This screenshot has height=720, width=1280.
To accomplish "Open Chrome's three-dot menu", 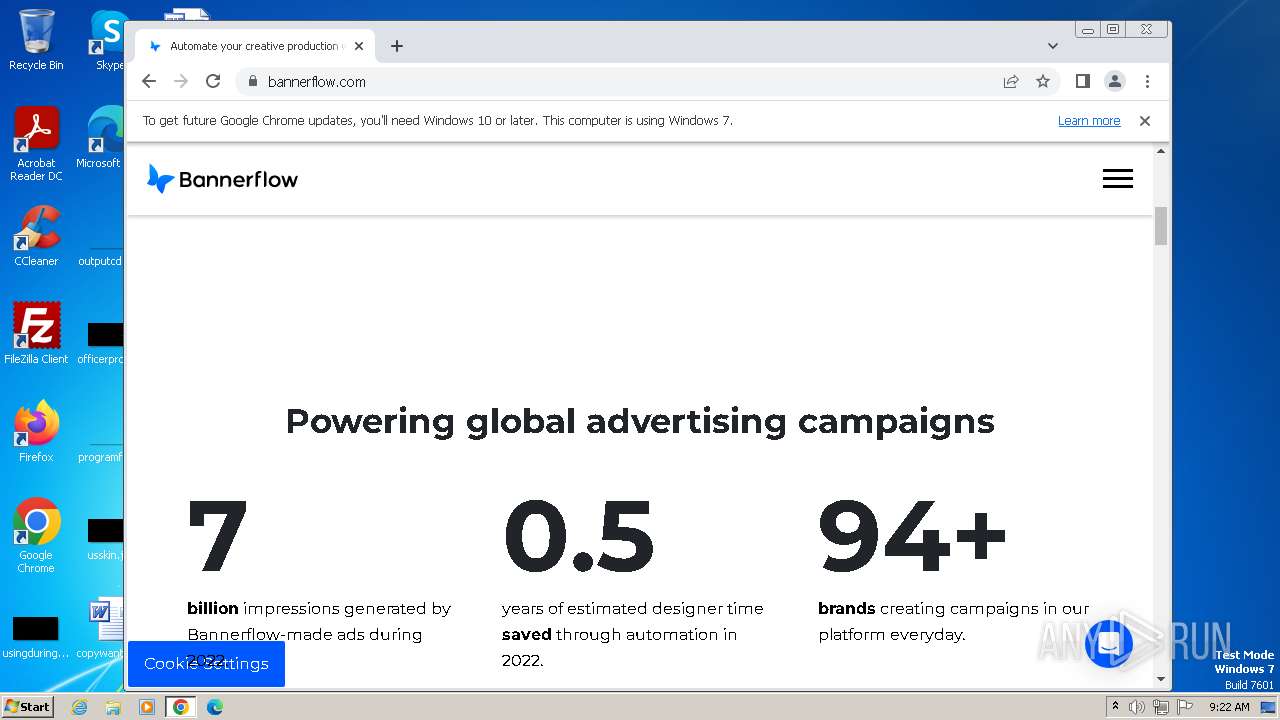I will pos(1147,82).
